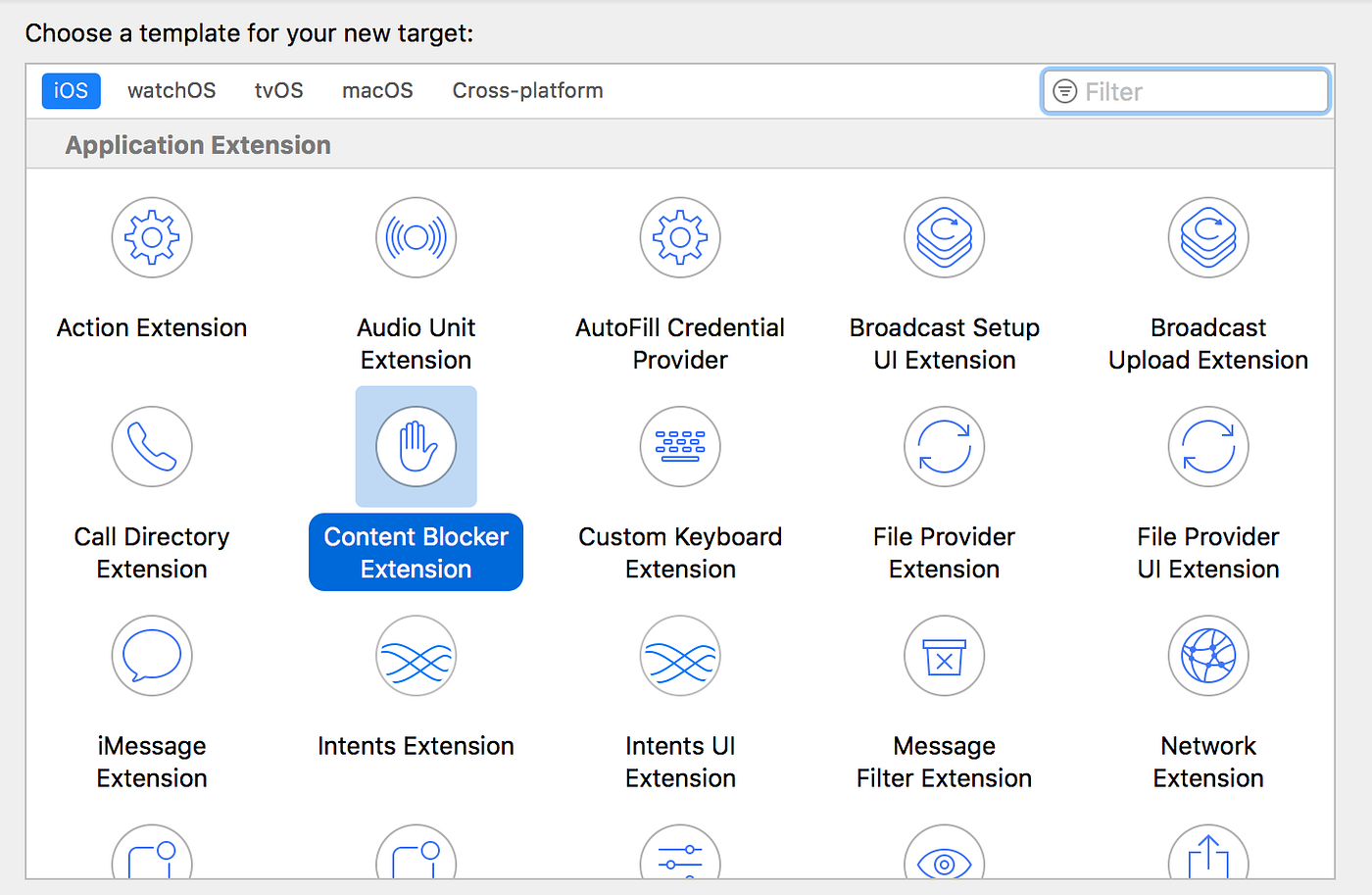Pick the Message Filter Extension icon
The height and width of the screenshot is (895, 1372).
point(944,656)
